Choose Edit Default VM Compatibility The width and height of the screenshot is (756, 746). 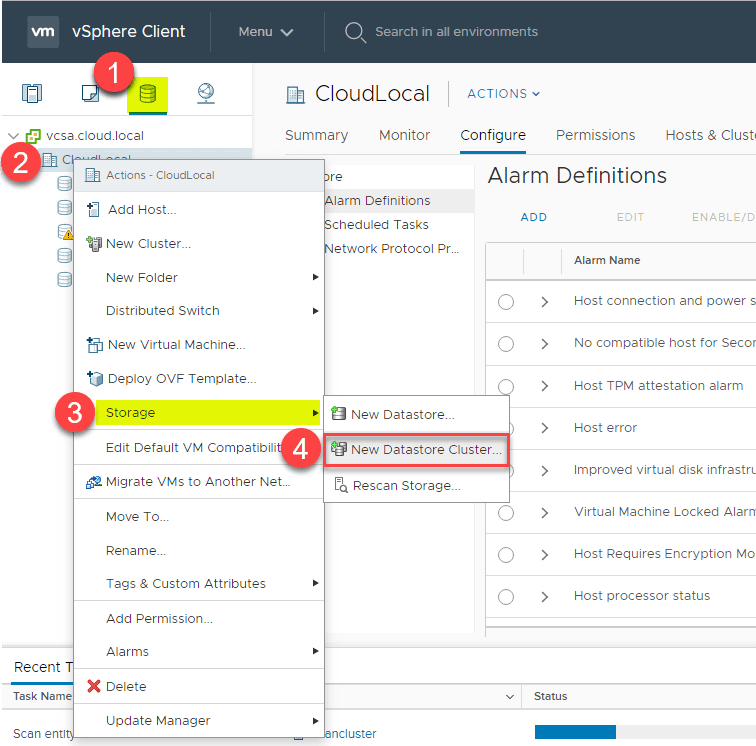(x=194, y=448)
